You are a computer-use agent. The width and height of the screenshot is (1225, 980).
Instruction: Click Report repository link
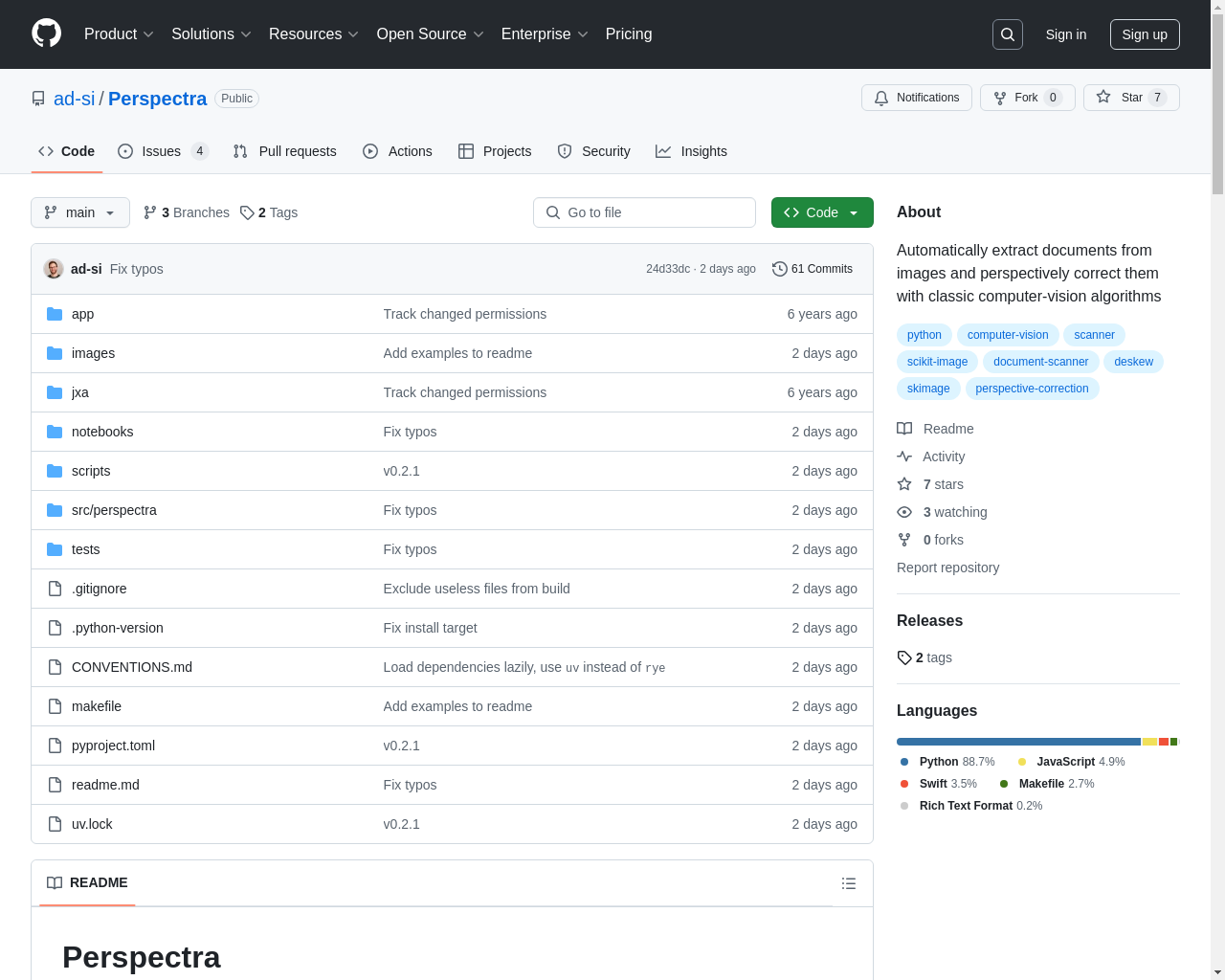click(x=947, y=568)
